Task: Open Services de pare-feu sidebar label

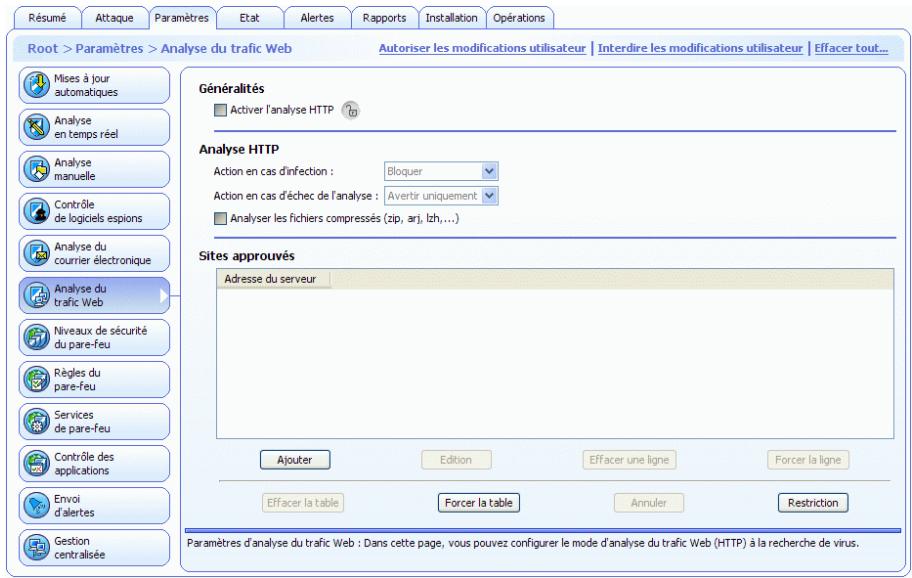Action: [x=82, y=422]
